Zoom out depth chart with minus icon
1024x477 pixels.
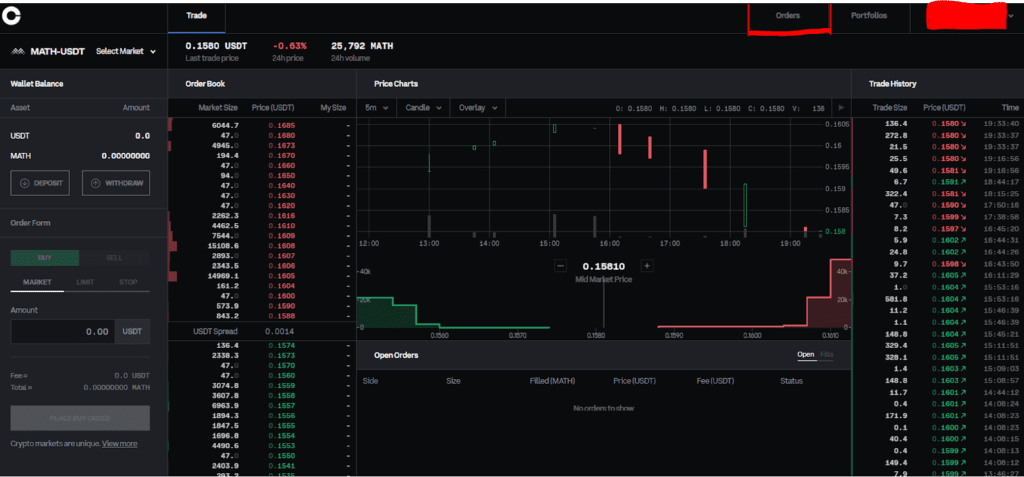tap(560, 266)
